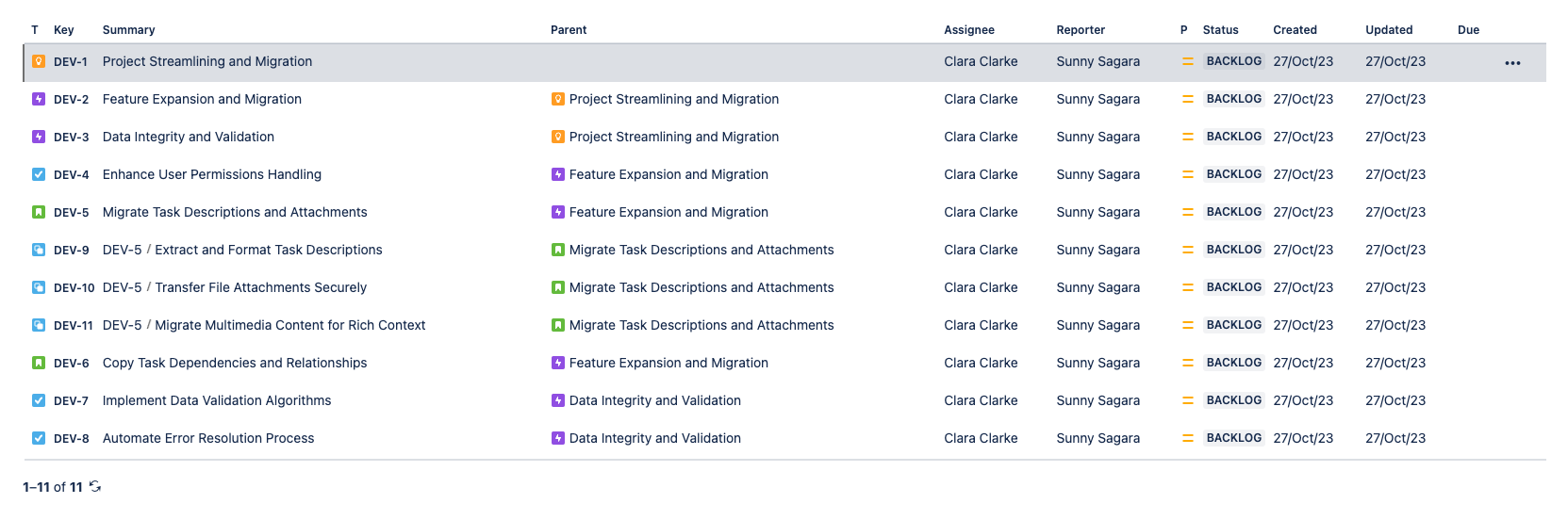Click the refresh icon beside 1–11 of 11
Screen dimensions: 1568x520
tap(95, 487)
